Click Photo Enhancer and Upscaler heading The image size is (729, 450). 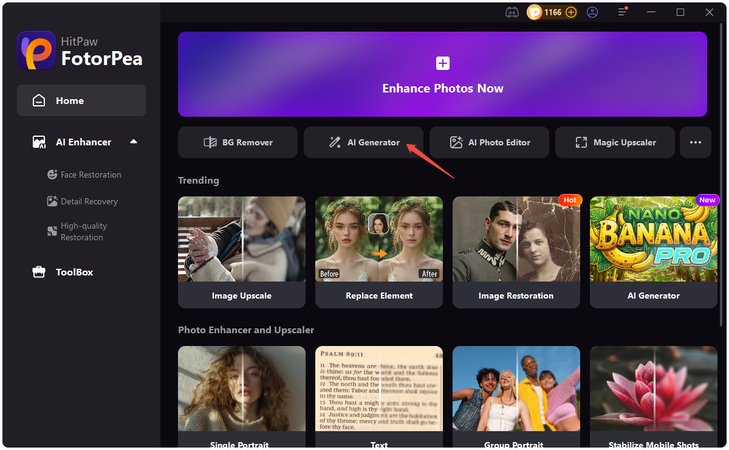tap(246, 330)
